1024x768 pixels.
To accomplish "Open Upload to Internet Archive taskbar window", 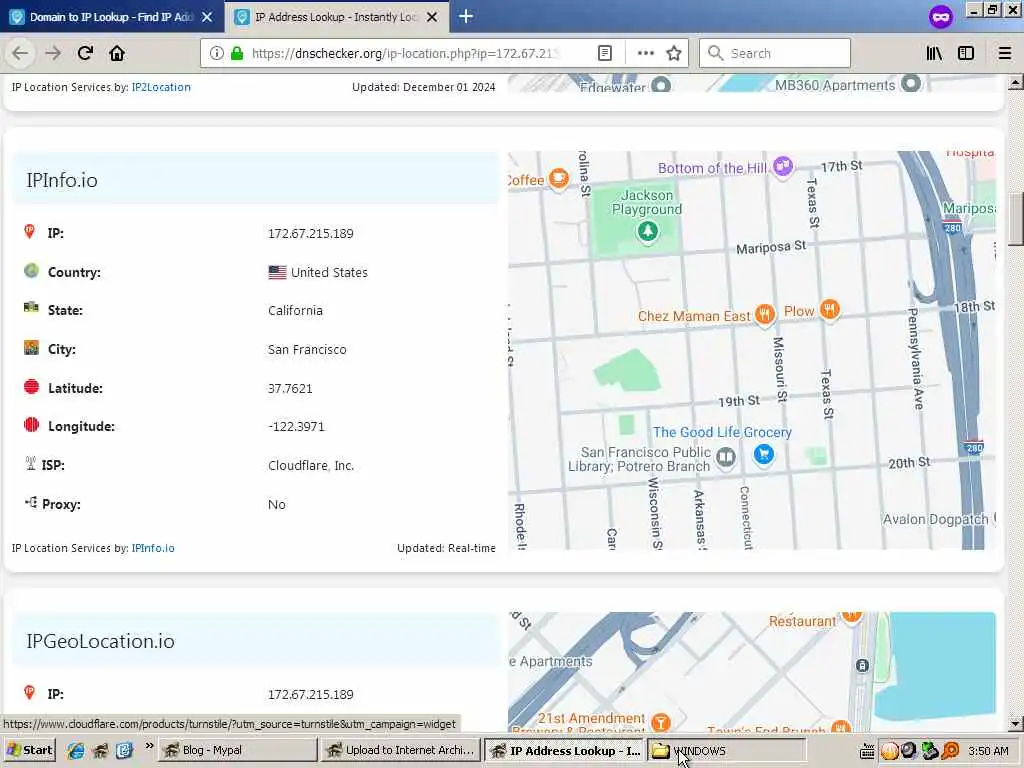I will coord(400,750).
